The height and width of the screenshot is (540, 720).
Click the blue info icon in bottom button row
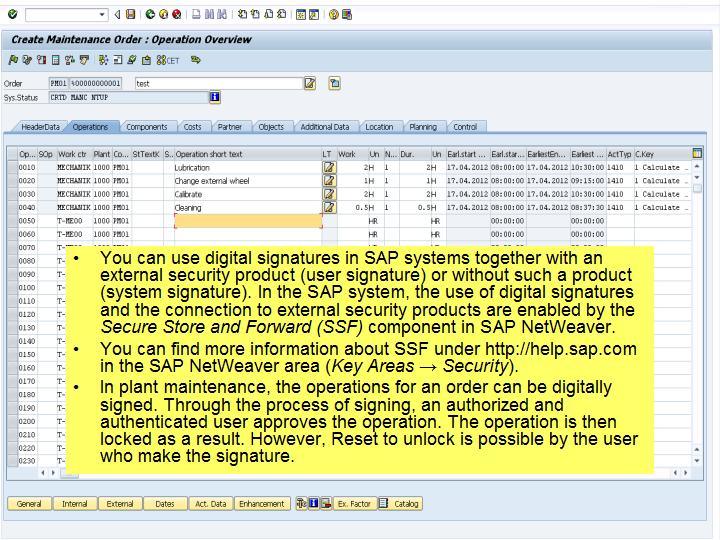click(x=314, y=503)
